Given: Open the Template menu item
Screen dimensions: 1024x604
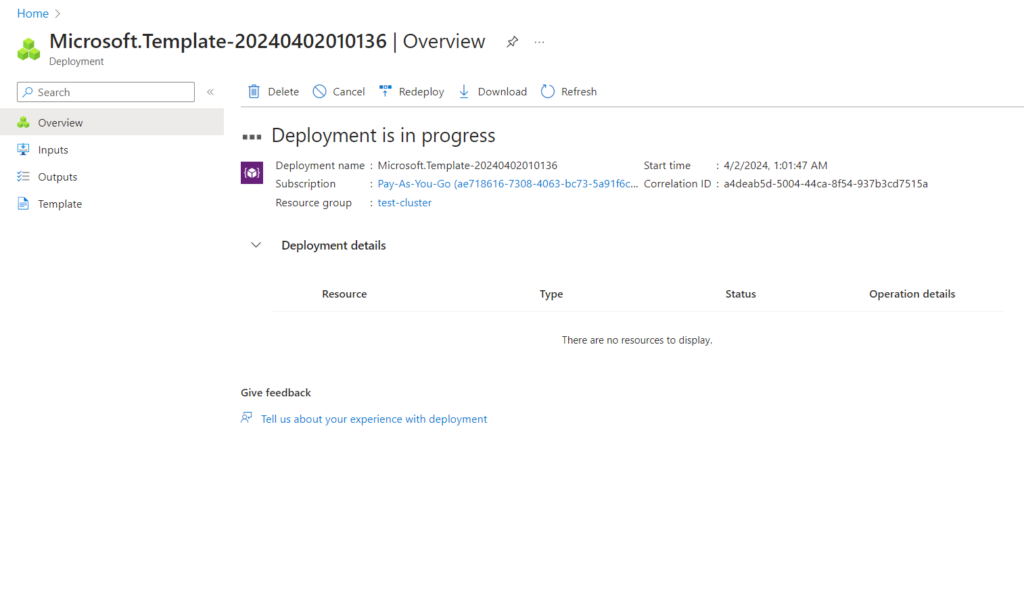Looking at the screenshot, I should point(112,204).
